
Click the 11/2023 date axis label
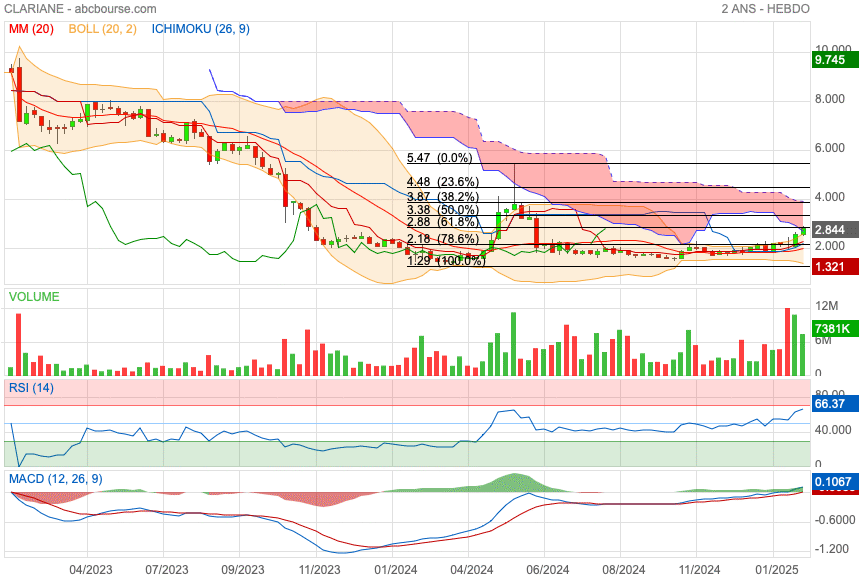tap(319, 570)
